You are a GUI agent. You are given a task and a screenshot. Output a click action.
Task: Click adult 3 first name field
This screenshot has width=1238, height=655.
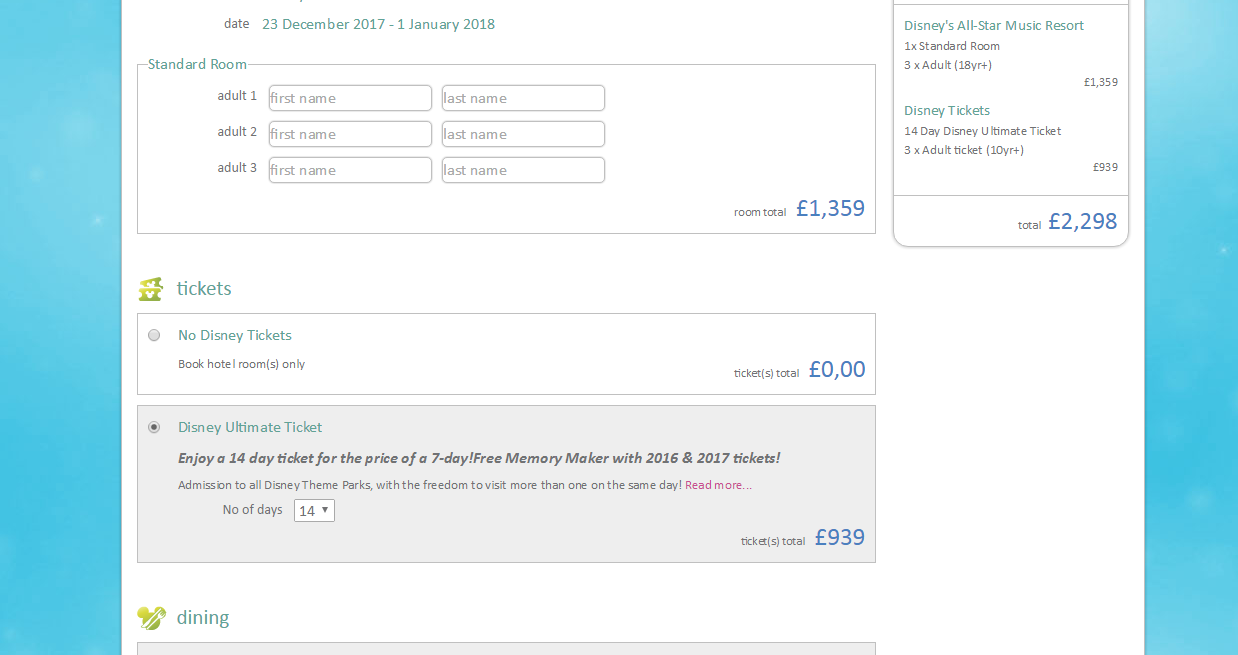tap(350, 170)
